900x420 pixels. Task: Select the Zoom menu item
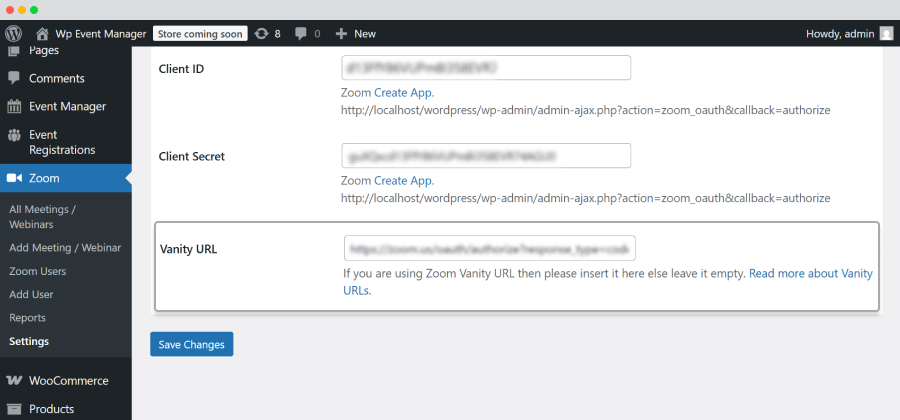coord(65,178)
